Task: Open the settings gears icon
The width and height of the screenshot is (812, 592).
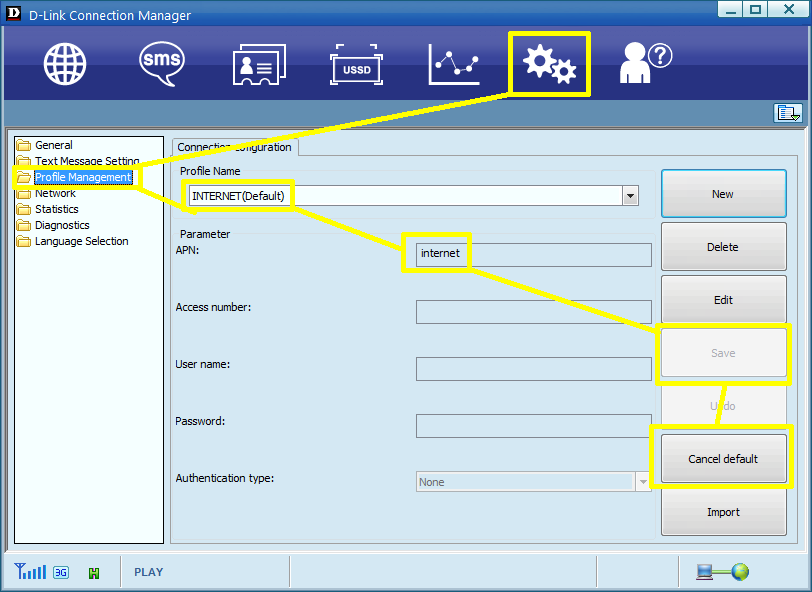Action: [x=549, y=64]
